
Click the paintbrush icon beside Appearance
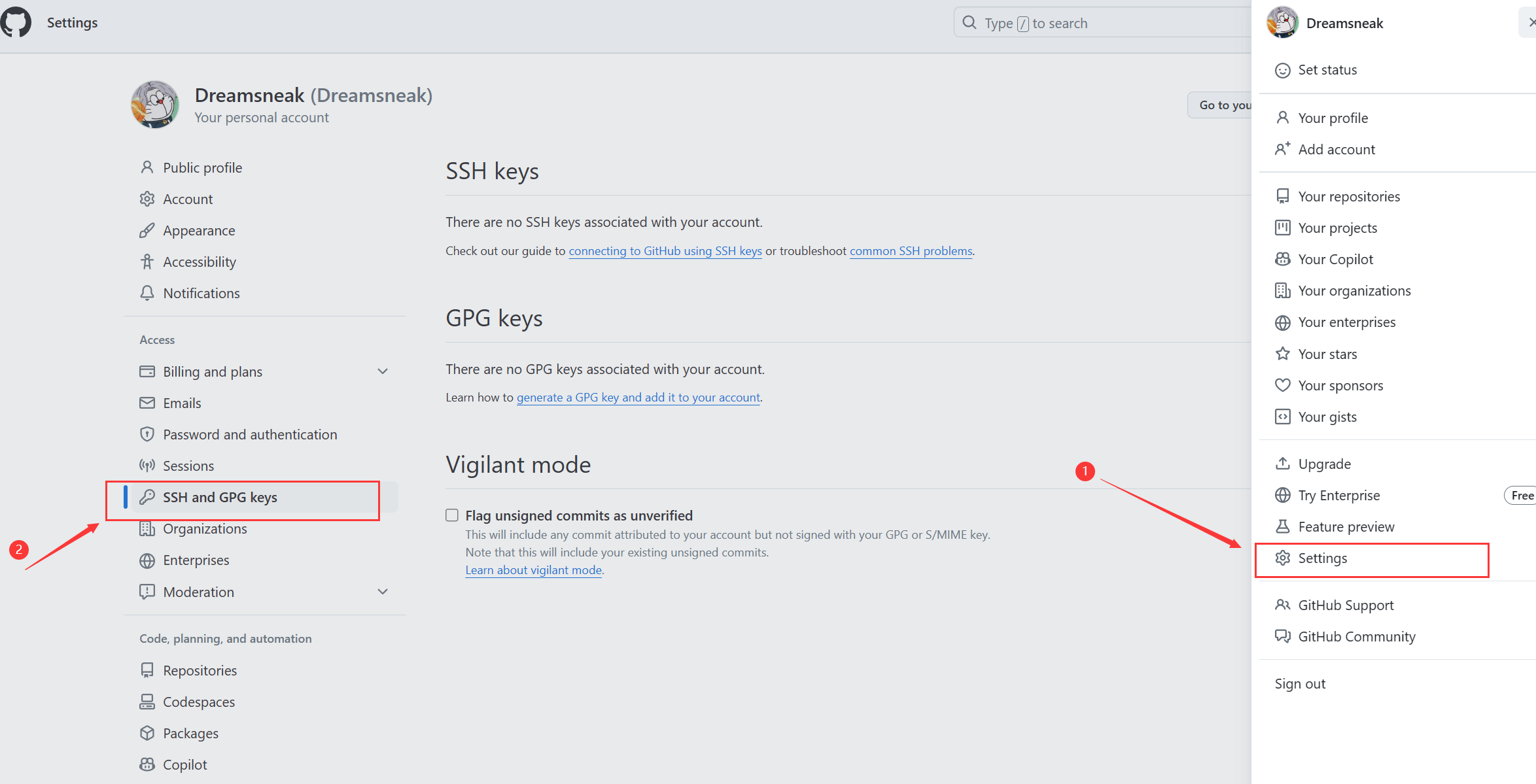point(147,230)
